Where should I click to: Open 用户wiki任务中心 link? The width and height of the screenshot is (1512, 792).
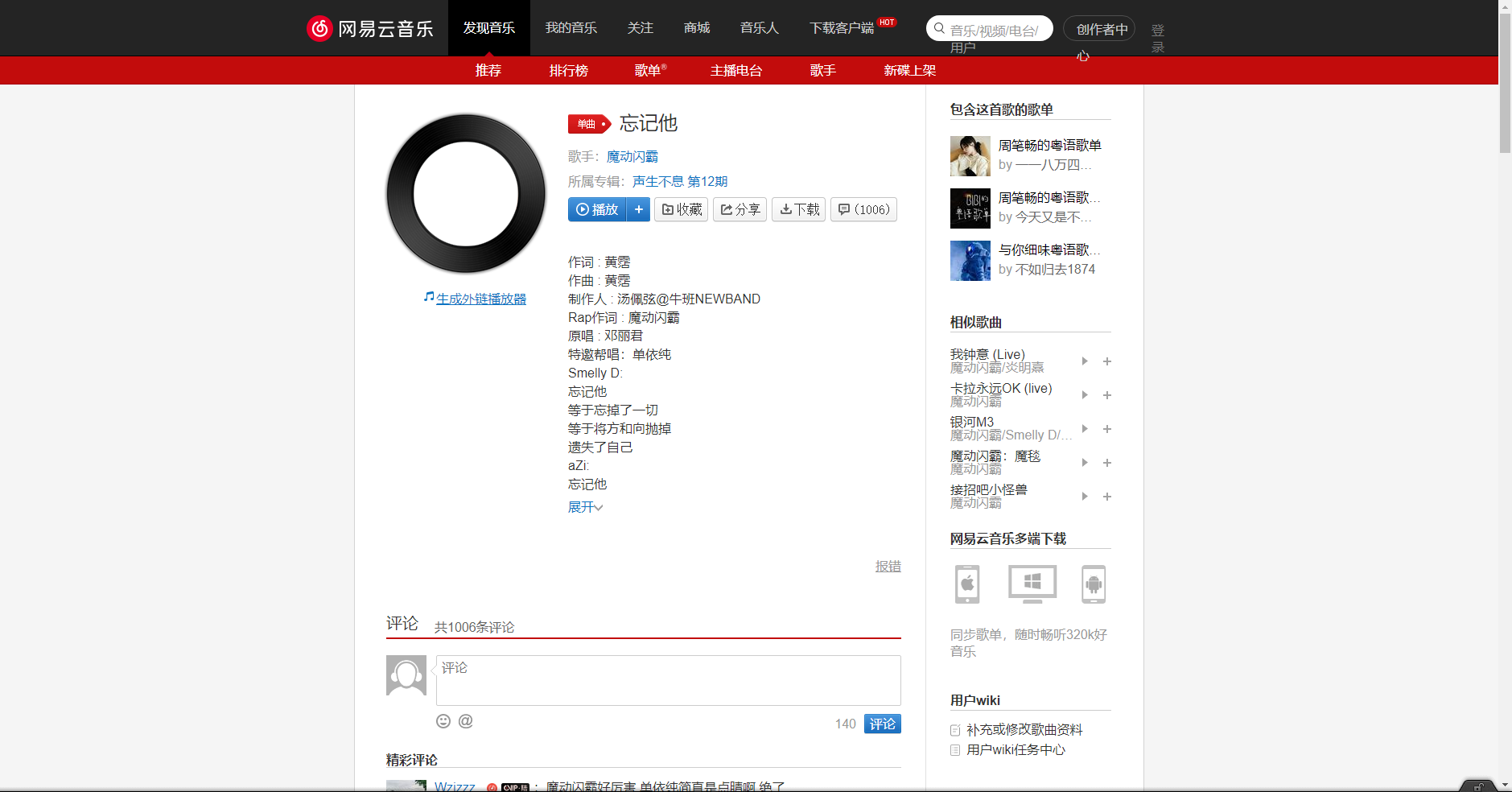tap(1016, 750)
